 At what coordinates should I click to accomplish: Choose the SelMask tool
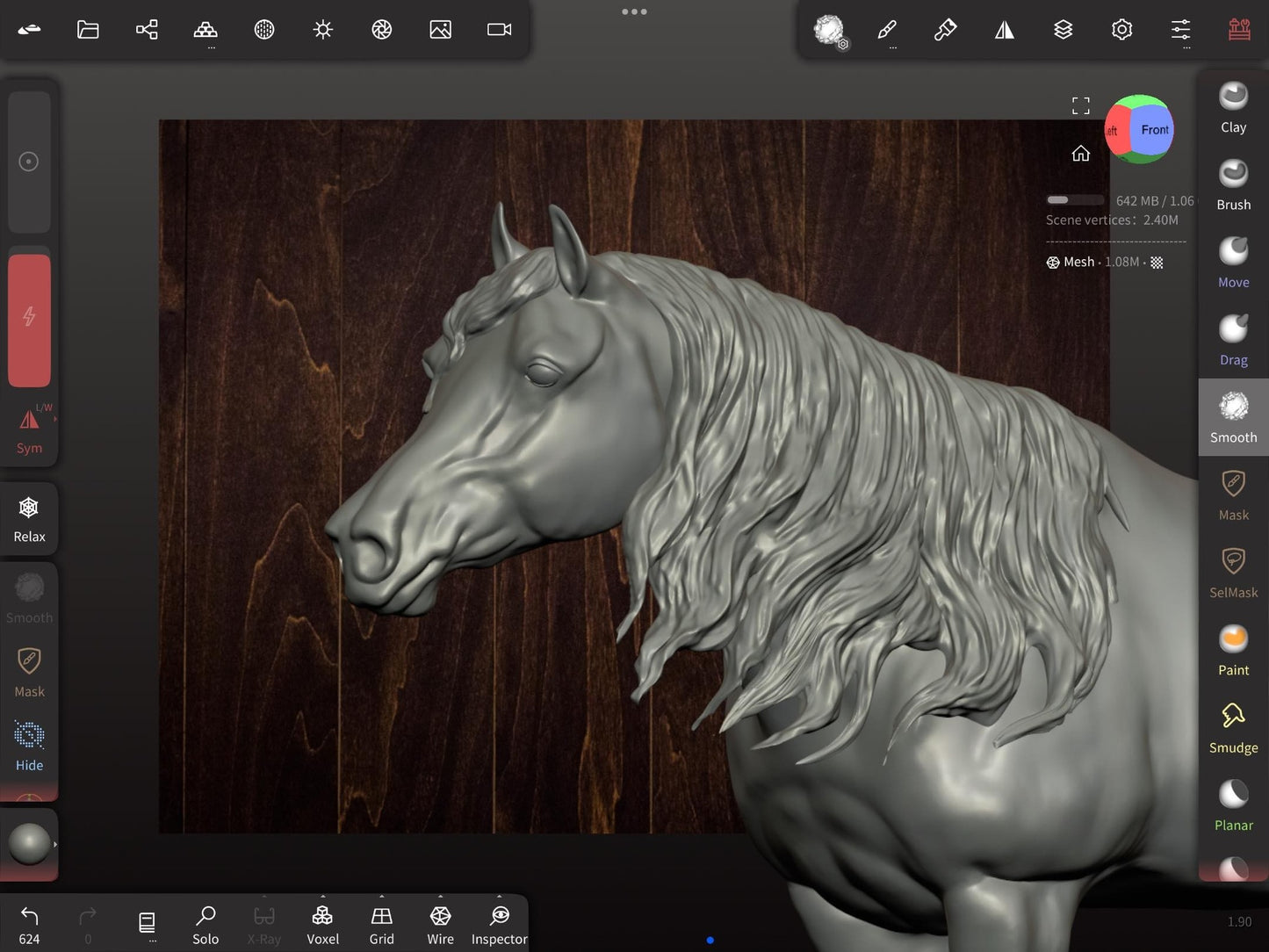tap(1233, 570)
